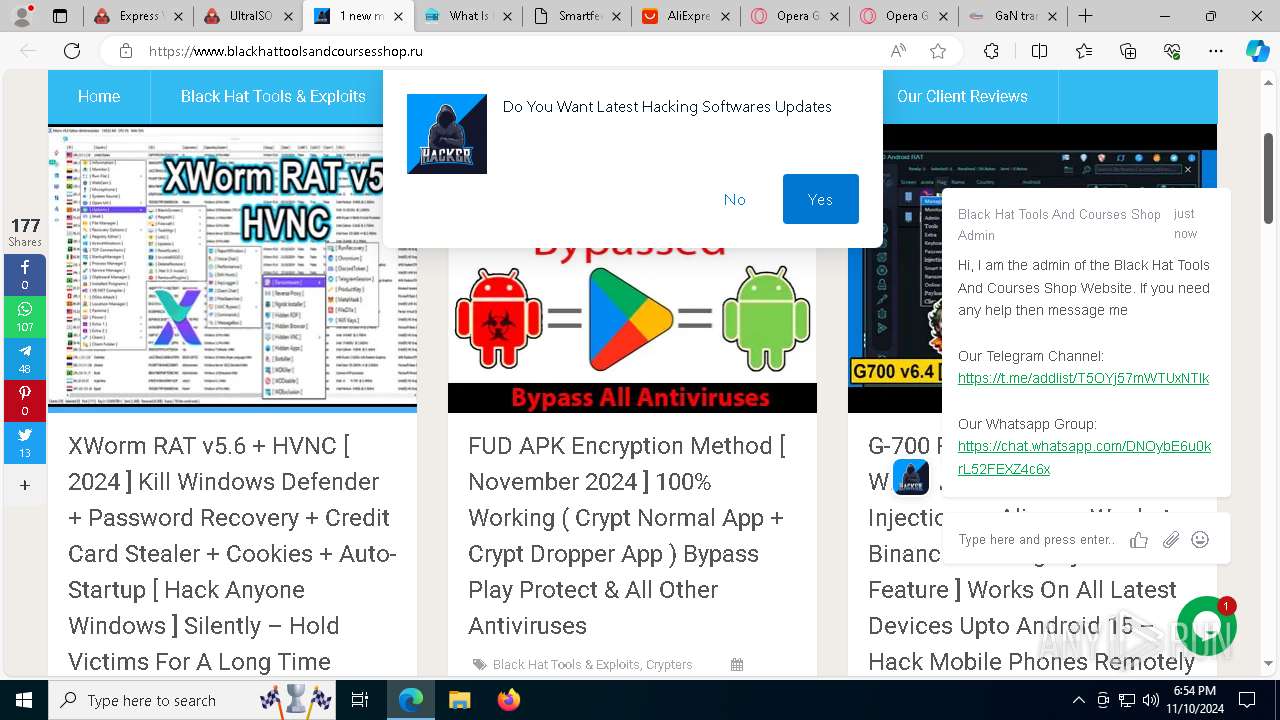Open the network status tray icon
This screenshot has height=720, width=1280.
point(1127,700)
